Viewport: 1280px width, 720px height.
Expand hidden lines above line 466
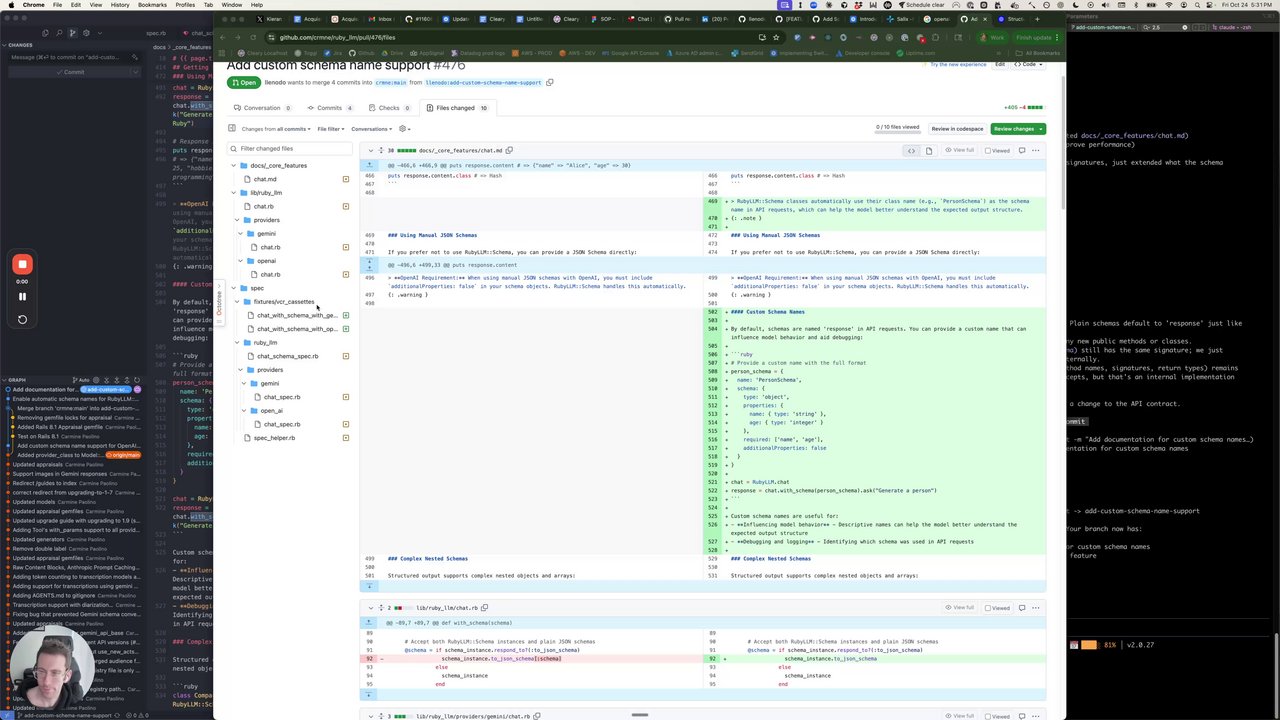pos(369,165)
